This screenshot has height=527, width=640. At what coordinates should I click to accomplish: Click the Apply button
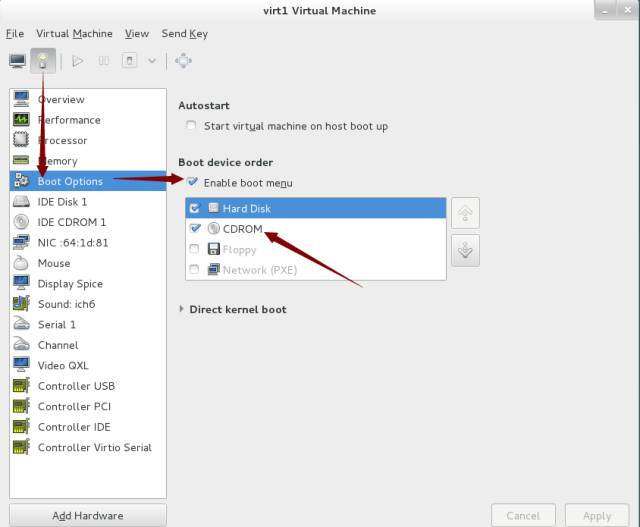(597, 516)
